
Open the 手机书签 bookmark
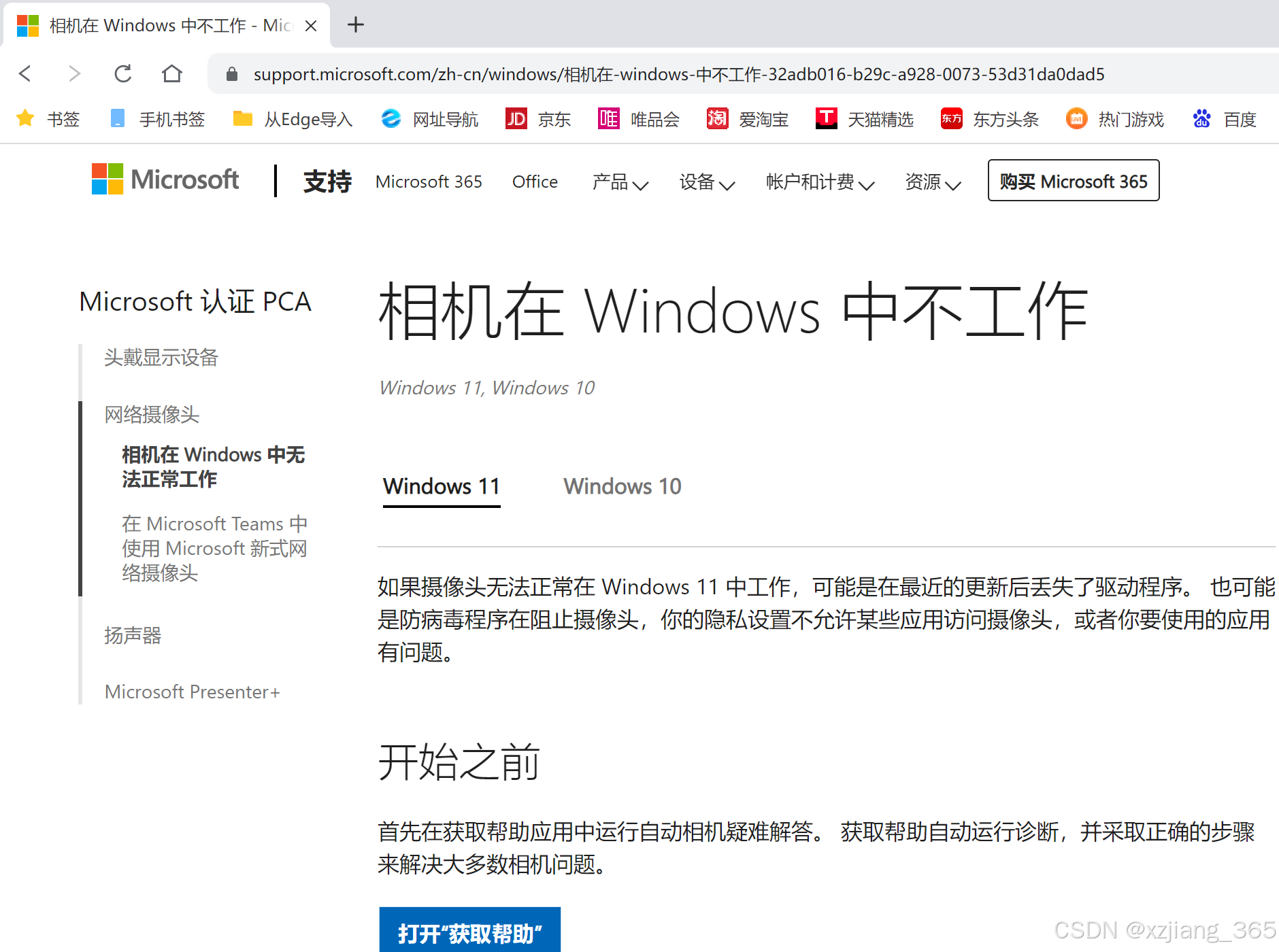[157, 119]
